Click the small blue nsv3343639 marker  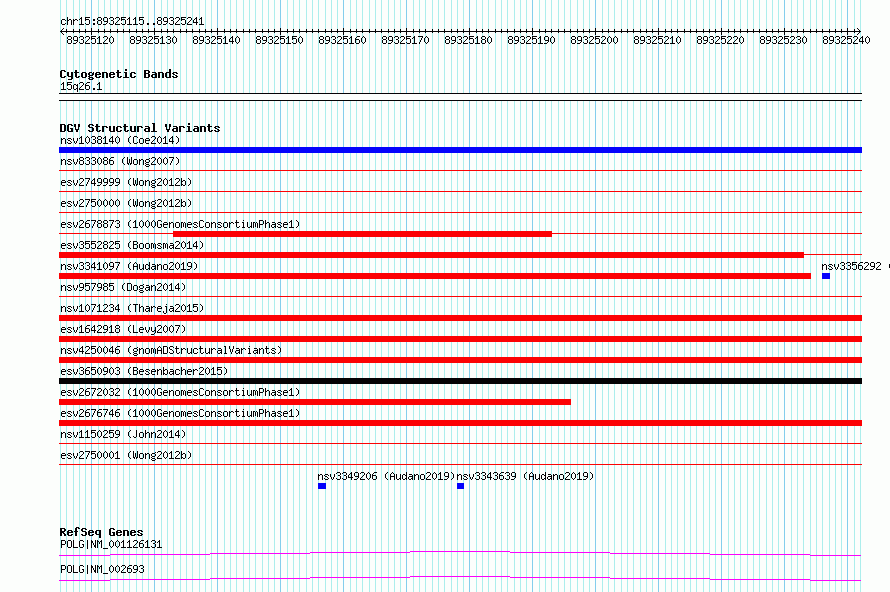point(460,486)
